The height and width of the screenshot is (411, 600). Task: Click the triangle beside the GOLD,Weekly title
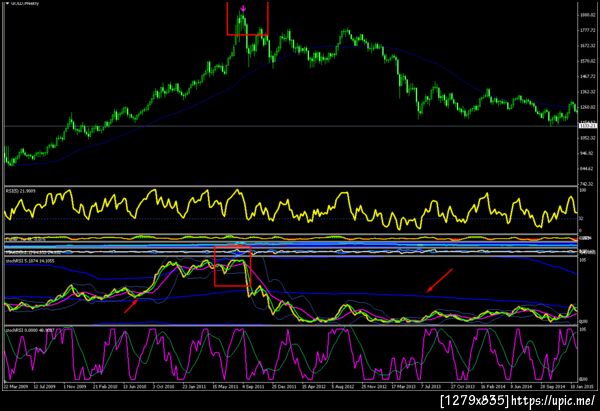[x=7, y=3]
